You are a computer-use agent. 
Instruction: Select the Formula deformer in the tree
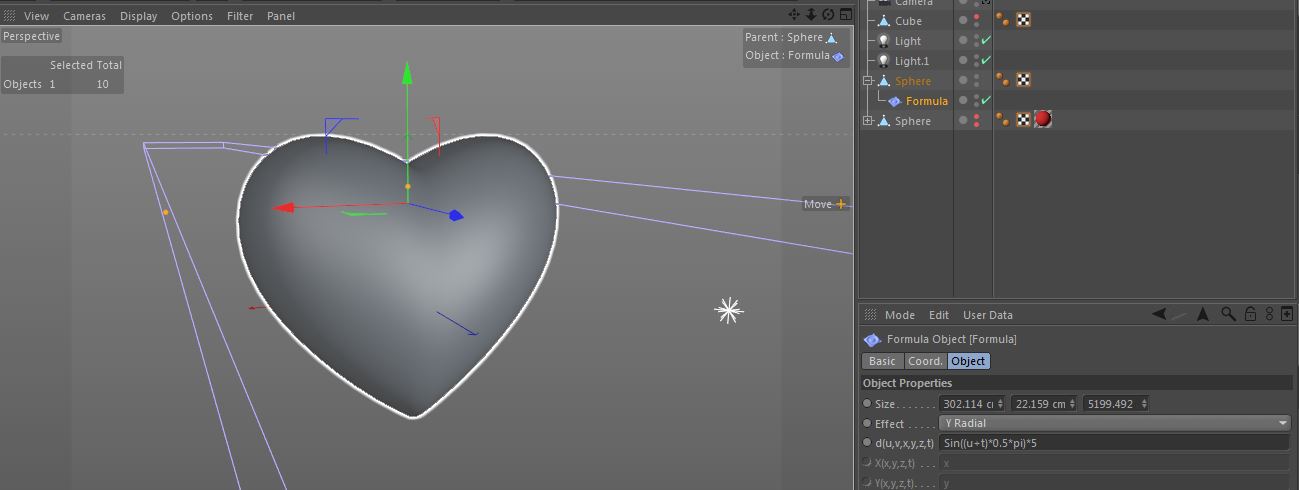[x=927, y=101]
